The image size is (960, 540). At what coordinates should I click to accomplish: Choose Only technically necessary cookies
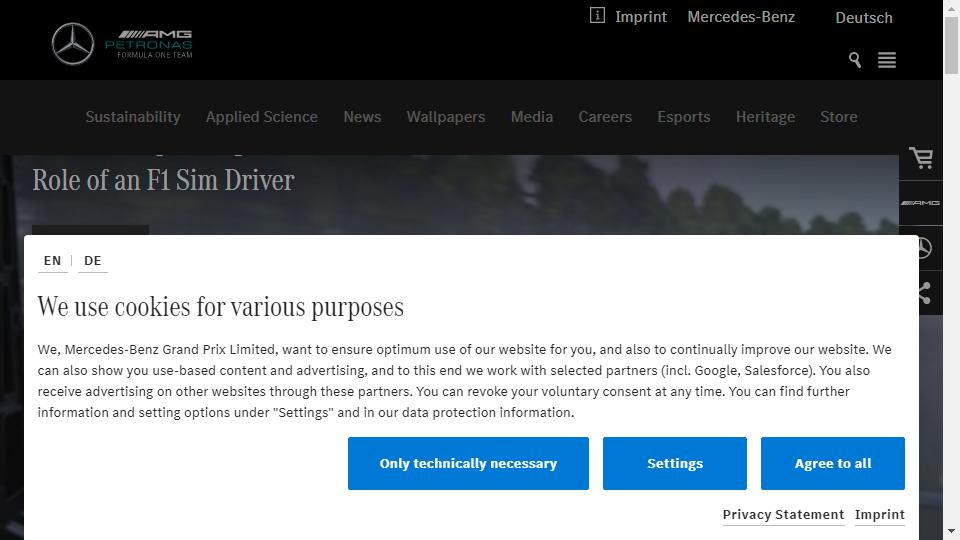point(468,463)
